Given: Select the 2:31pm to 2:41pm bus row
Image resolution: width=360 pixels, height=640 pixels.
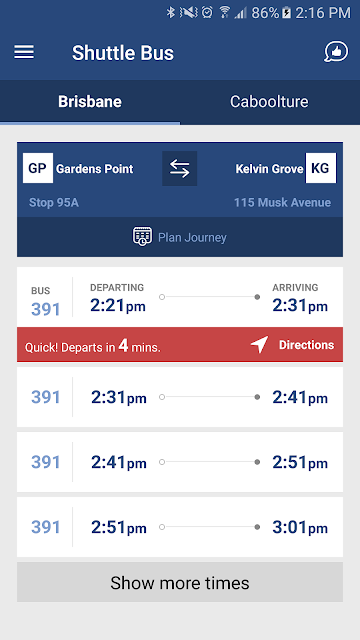Looking at the screenshot, I should pyautogui.click(x=180, y=397).
